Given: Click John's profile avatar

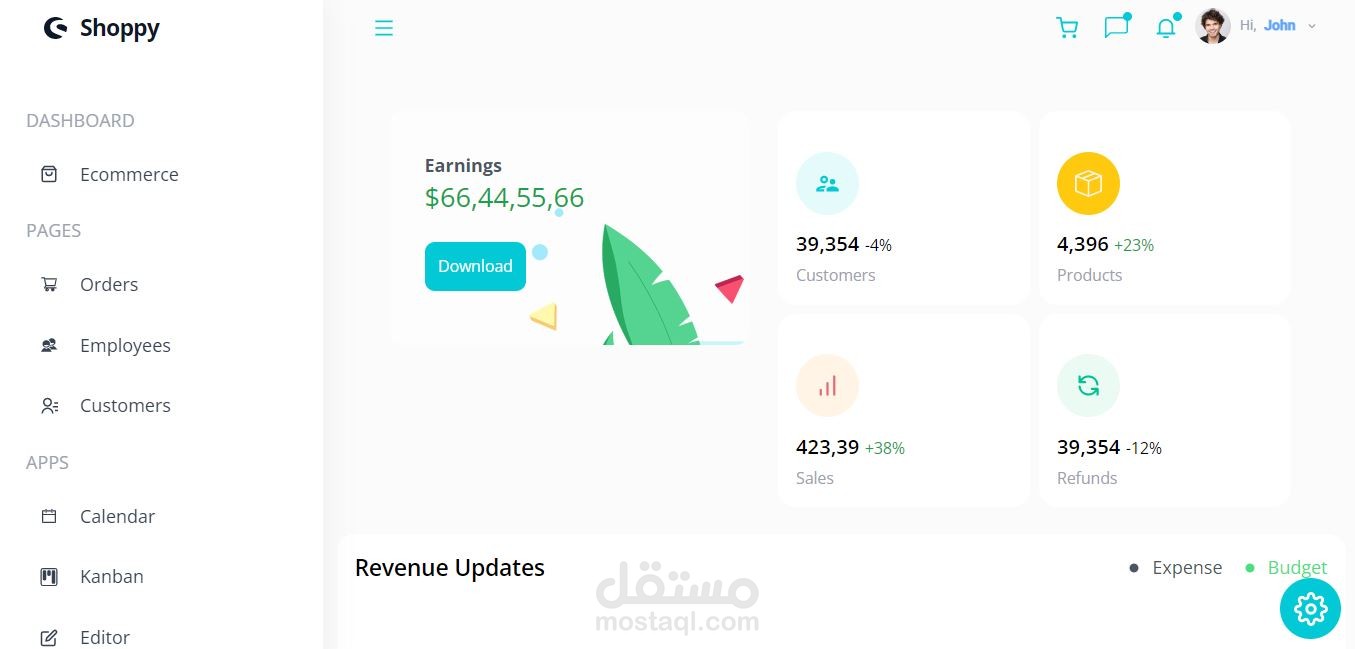Looking at the screenshot, I should pos(1213,26).
